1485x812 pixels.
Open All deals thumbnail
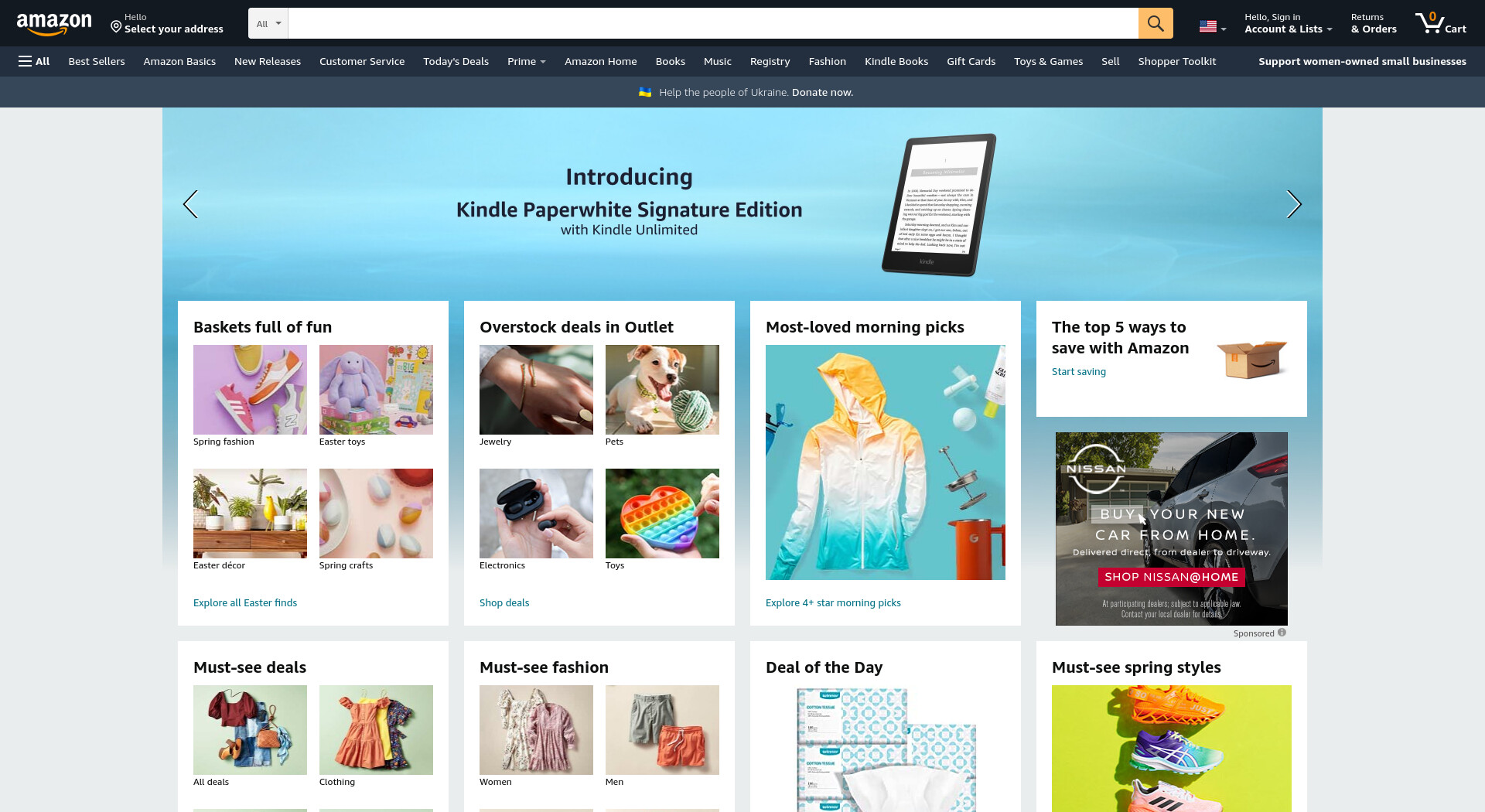[x=250, y=730]
